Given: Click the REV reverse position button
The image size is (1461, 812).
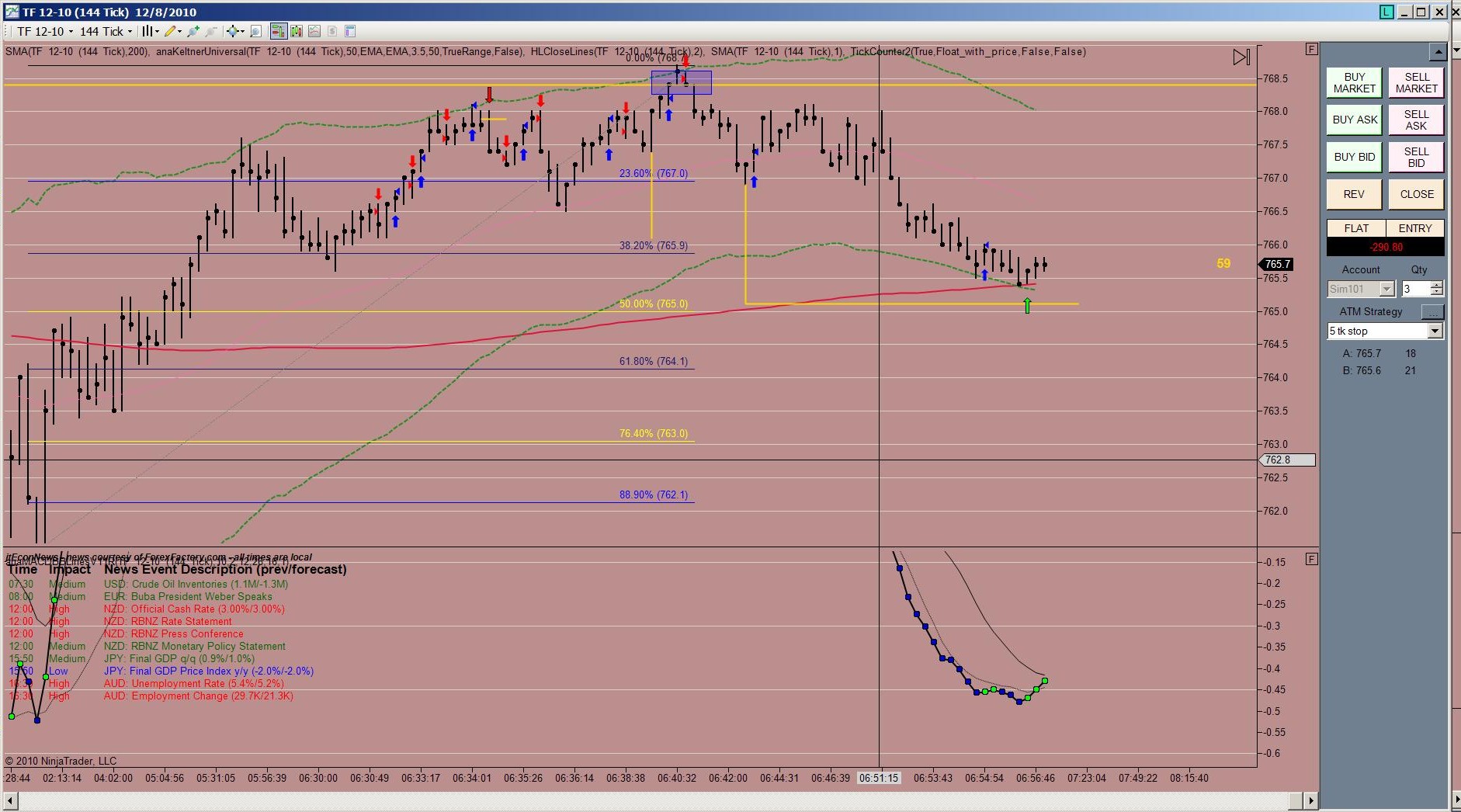Looking at the screenshot, I should (1354, 194).
